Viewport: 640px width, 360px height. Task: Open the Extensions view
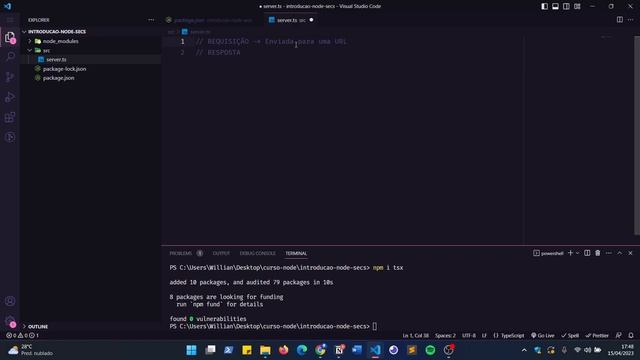click(x=10, y=118)
